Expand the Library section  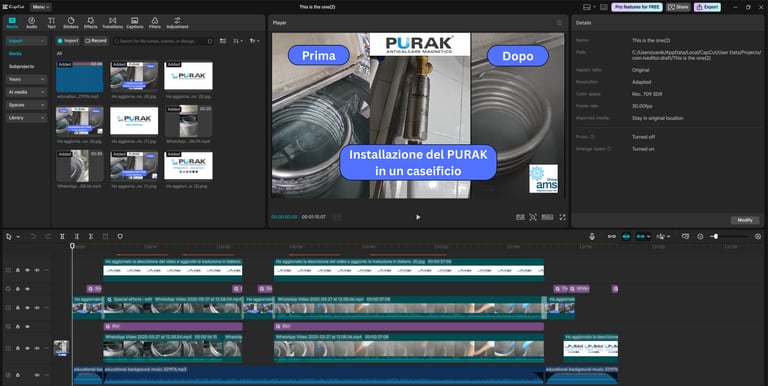click(x=26, y=118)
